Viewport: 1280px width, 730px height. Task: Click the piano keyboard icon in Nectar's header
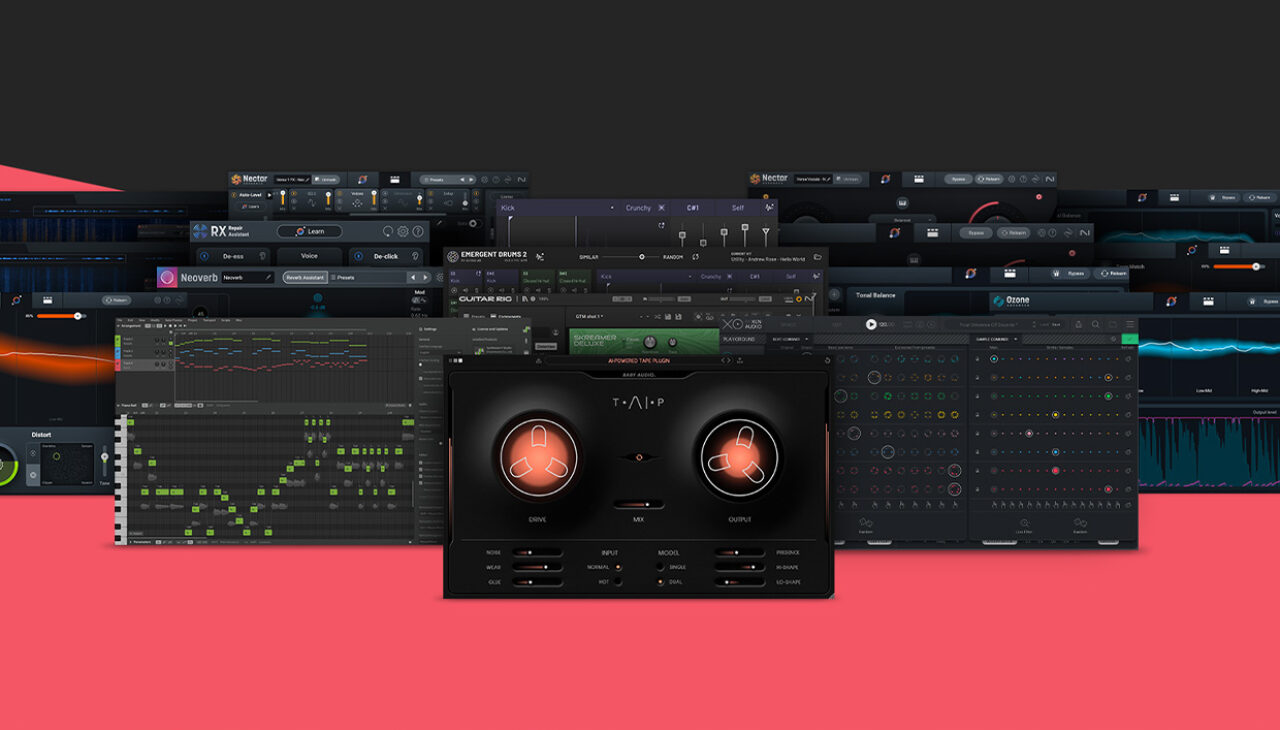pos(394,180)
